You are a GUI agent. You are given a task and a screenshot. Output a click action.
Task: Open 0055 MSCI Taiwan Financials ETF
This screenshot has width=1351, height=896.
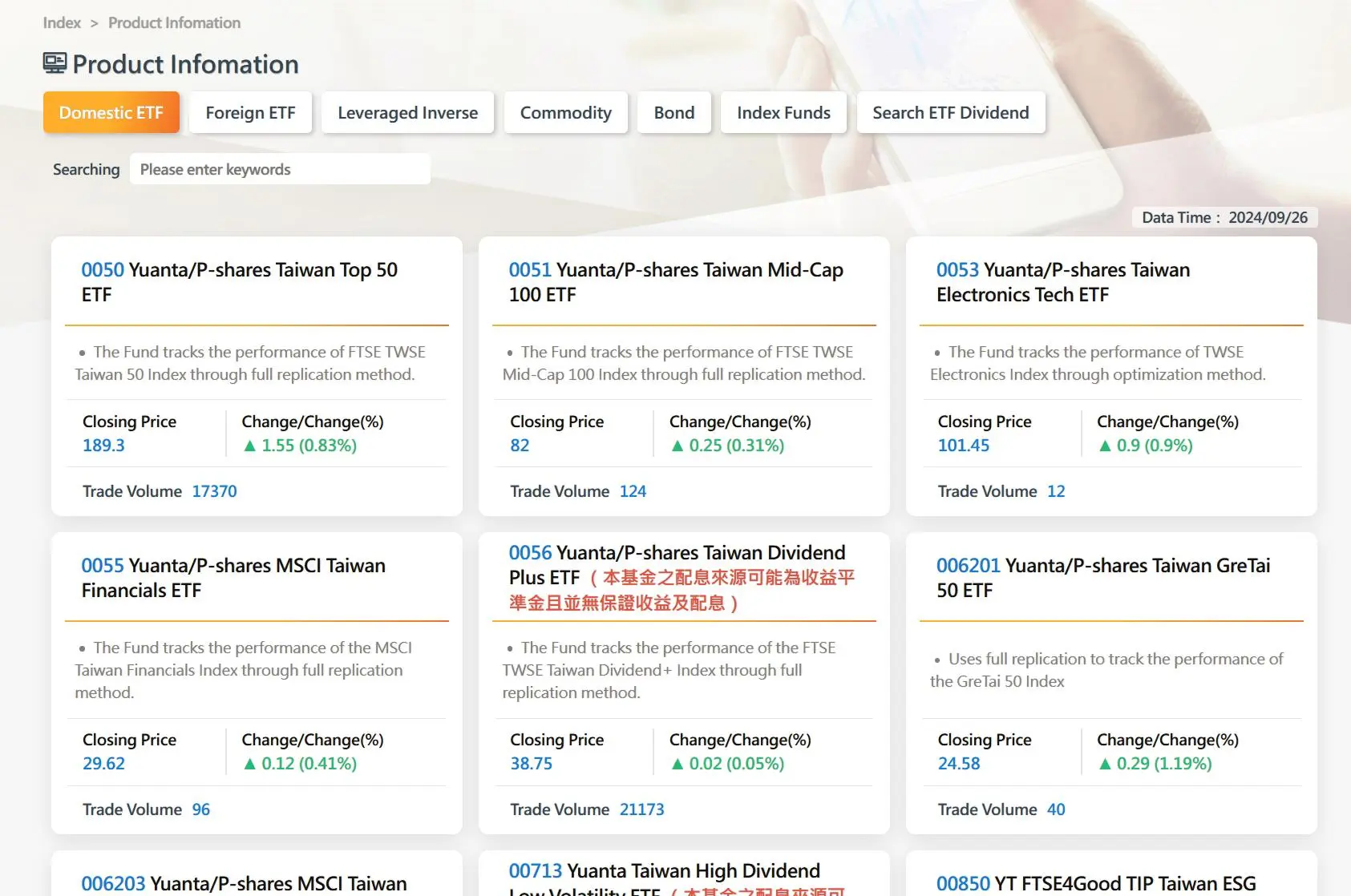click(233, 578)
